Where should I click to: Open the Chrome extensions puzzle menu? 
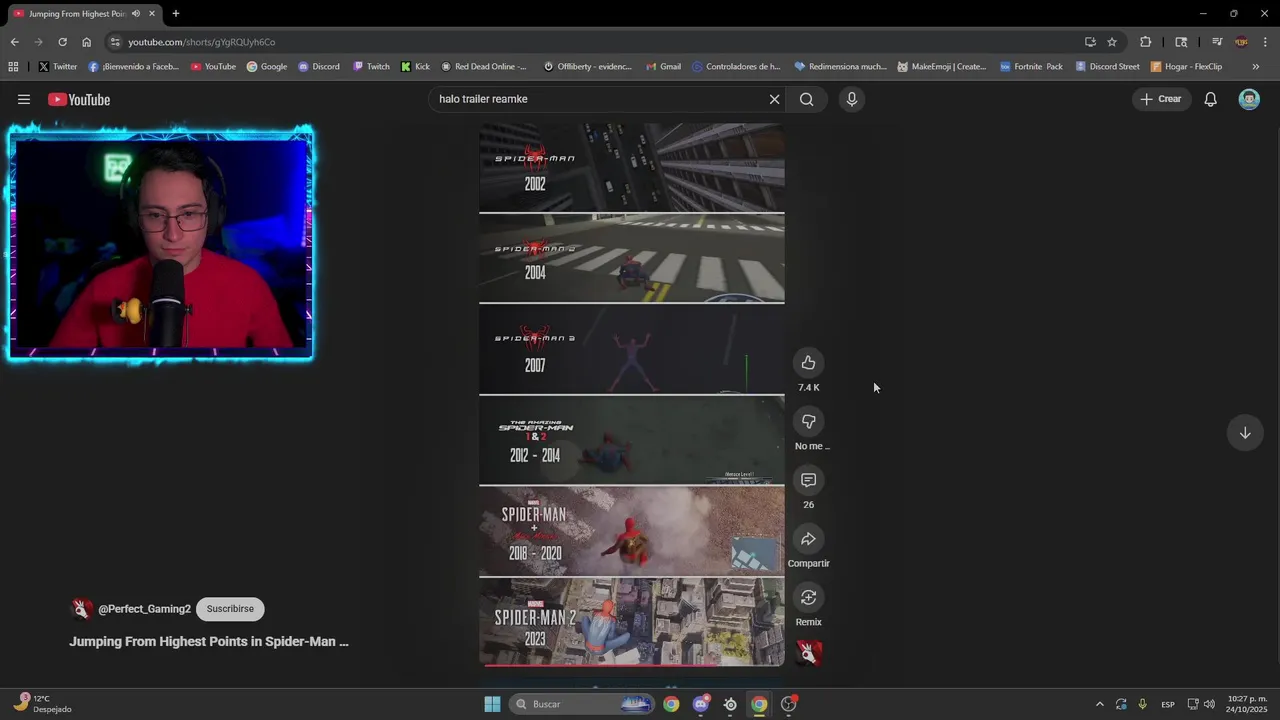coord(1145,42)
